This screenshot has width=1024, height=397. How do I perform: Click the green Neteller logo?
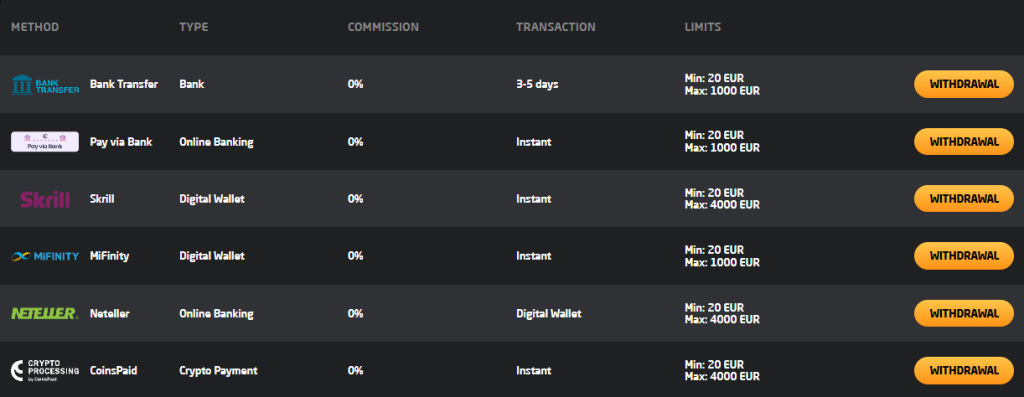tap(45, 313)
